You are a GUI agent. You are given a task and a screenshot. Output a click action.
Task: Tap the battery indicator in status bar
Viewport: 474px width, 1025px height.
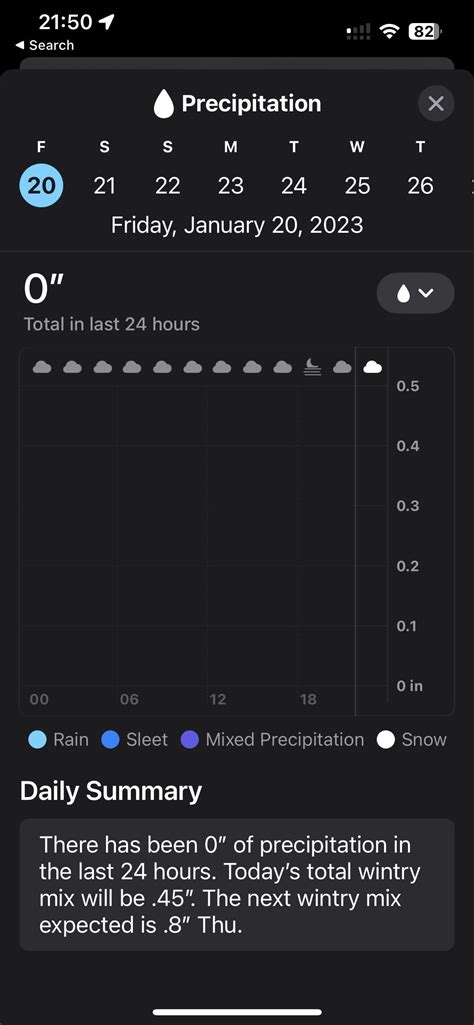(x=426, y=31)
